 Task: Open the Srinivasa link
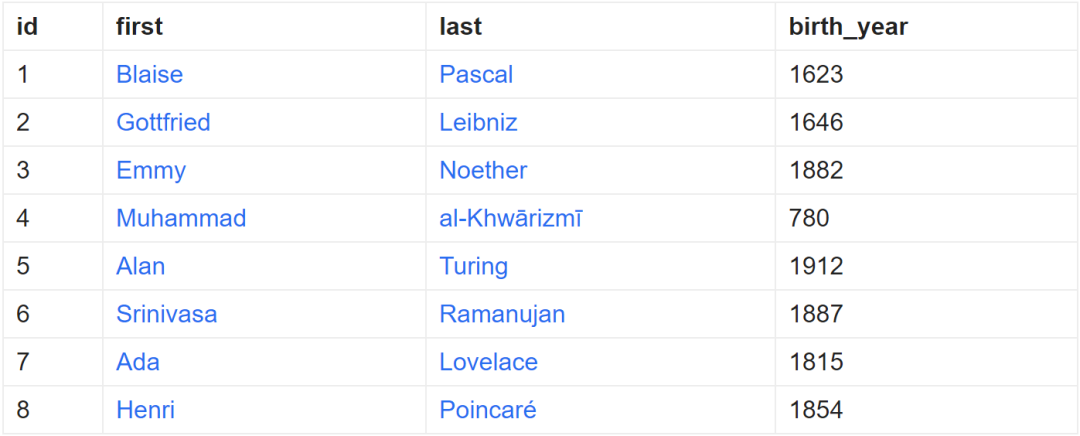point(166,315)
